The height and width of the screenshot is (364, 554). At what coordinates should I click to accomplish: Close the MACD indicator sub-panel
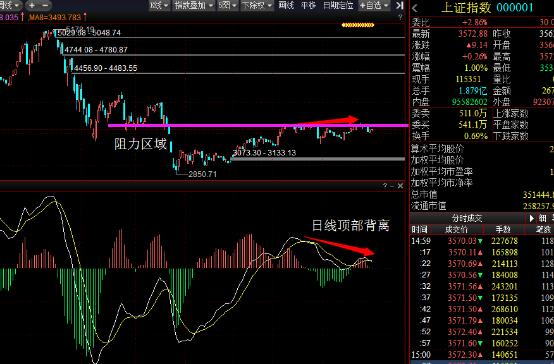400,186
